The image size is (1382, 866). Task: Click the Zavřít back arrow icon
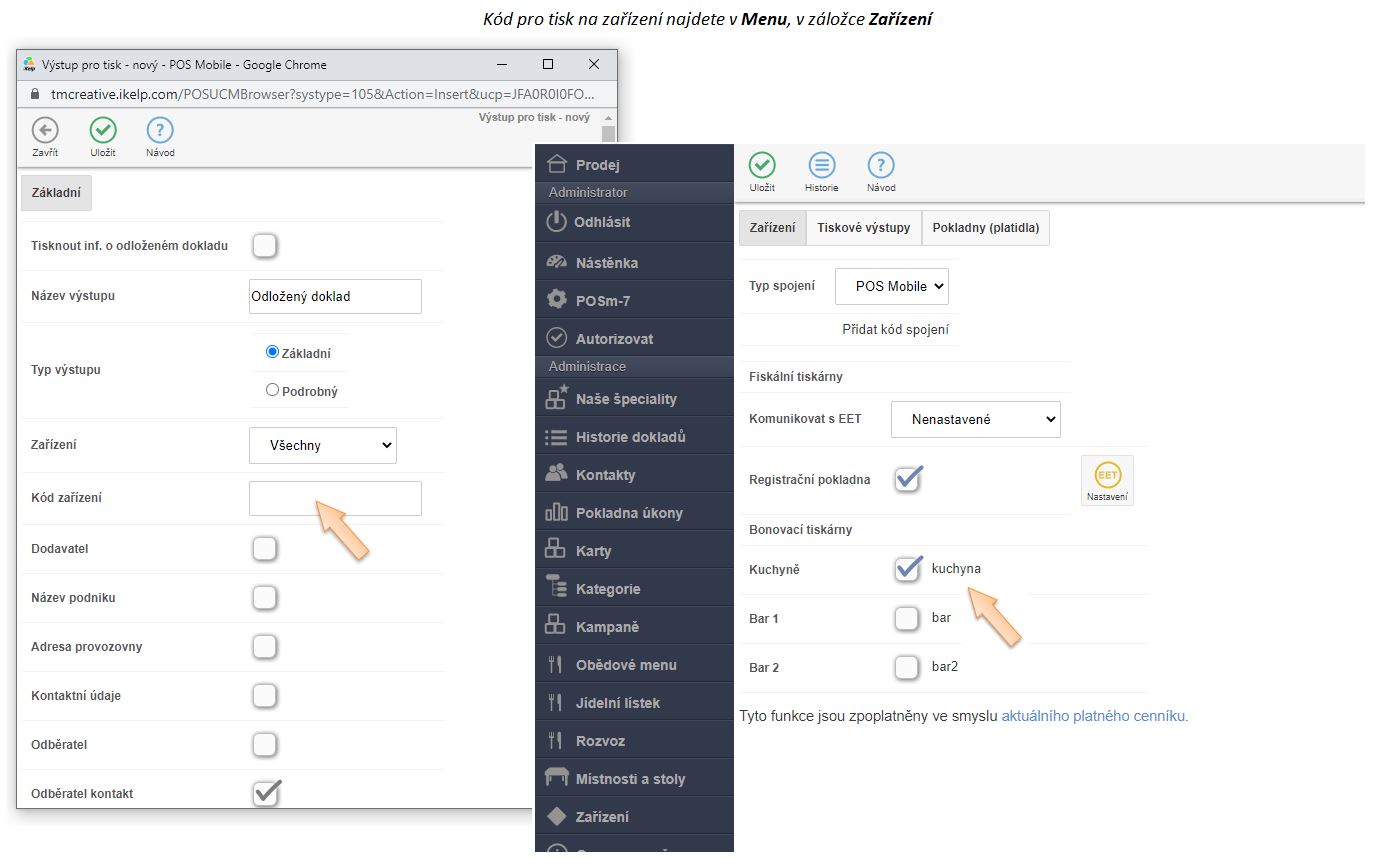[x=45, y=130]
